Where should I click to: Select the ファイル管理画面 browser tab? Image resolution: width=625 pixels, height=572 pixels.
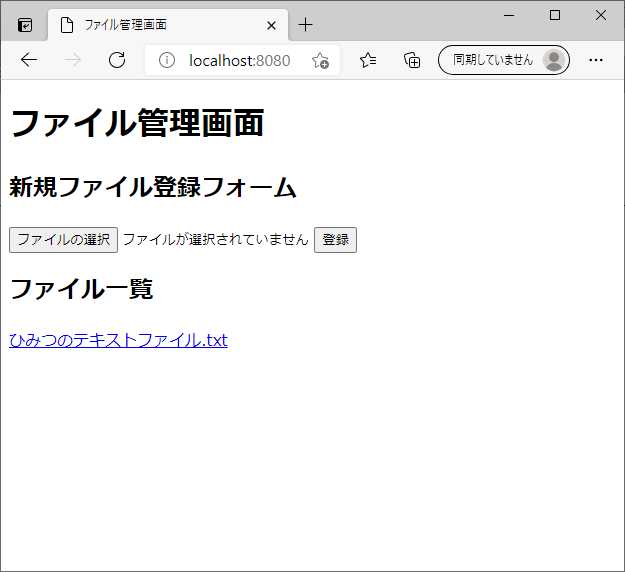coord(168,25)
